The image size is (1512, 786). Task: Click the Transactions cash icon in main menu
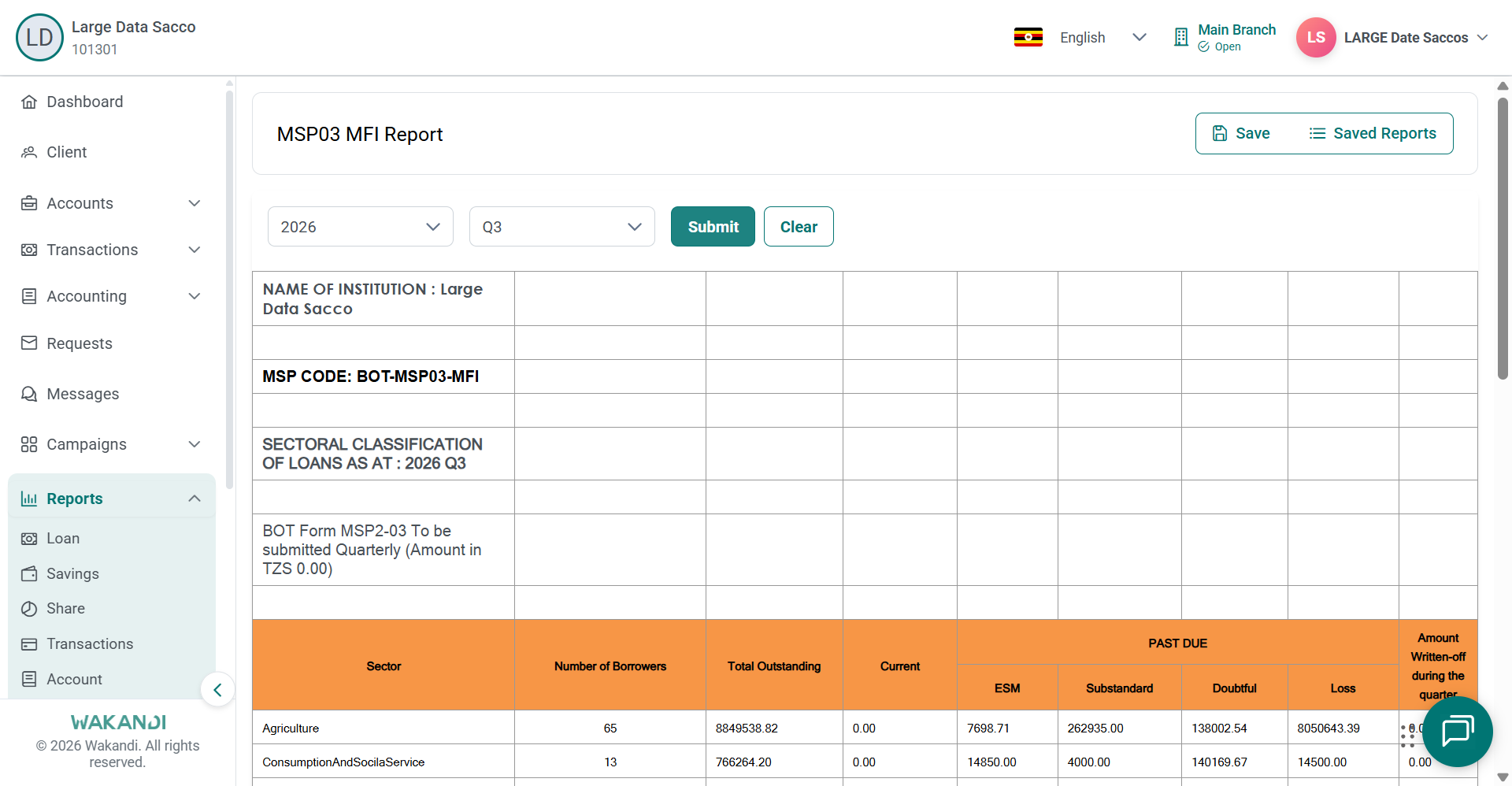point(29,250)
